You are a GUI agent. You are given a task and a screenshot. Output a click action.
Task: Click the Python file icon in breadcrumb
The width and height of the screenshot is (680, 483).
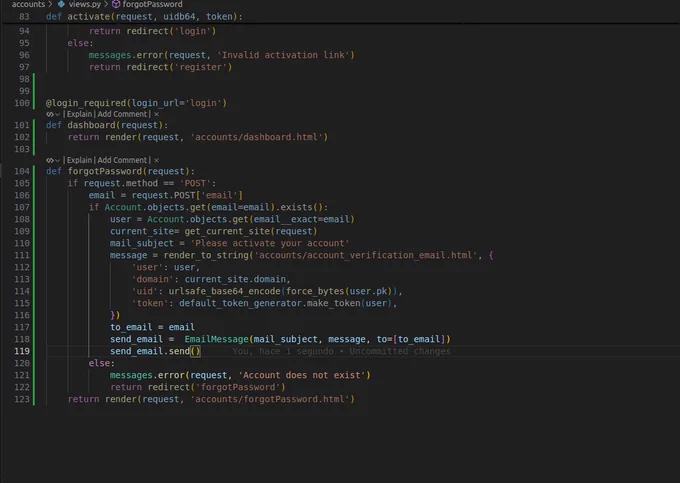click(61, 4)
